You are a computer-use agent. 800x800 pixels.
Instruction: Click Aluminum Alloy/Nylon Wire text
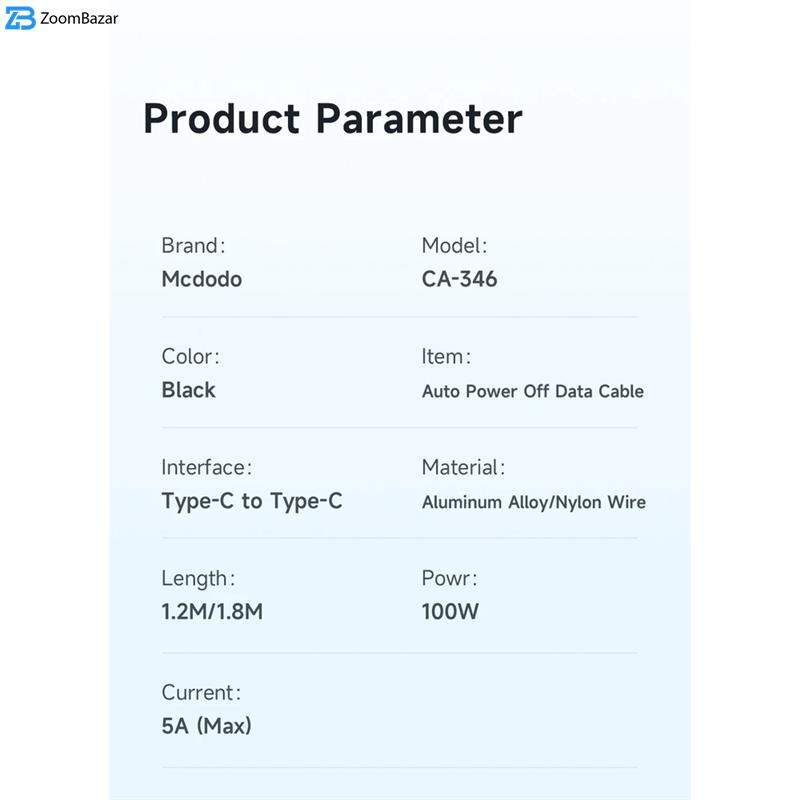click(x=533, y=502)
